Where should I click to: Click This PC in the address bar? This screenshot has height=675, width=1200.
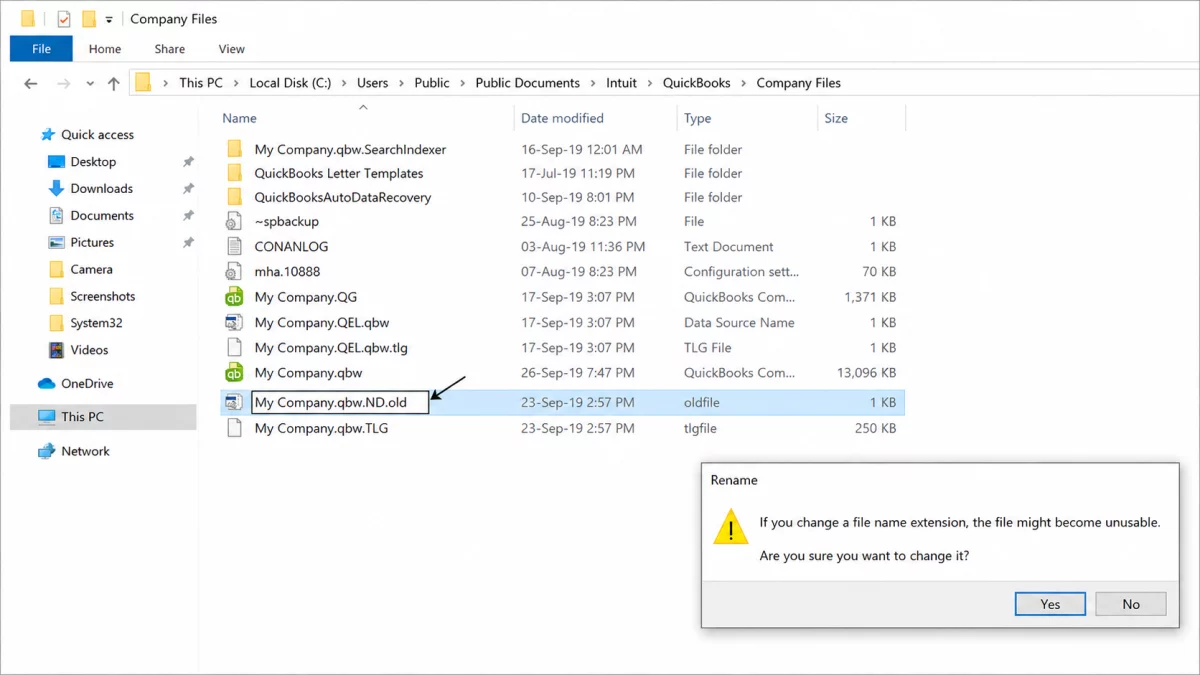[x=201, y=83]
